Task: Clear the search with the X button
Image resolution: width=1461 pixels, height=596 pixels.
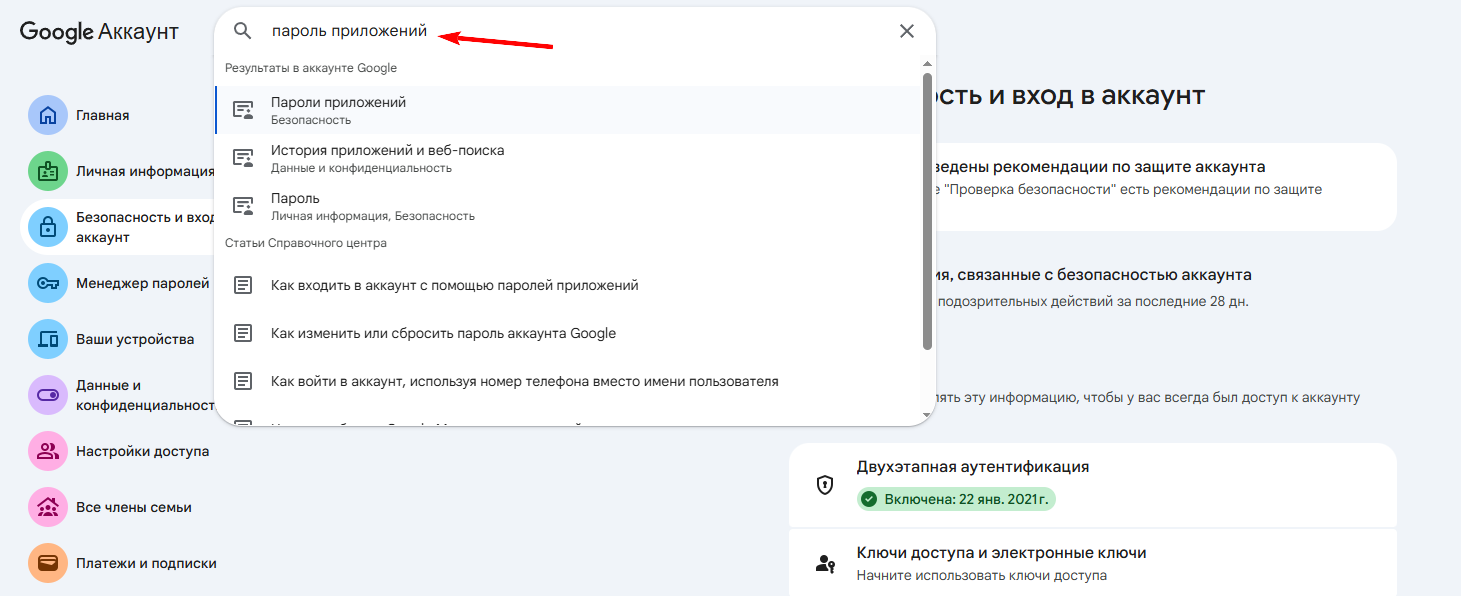Action: tap(906, 31)
